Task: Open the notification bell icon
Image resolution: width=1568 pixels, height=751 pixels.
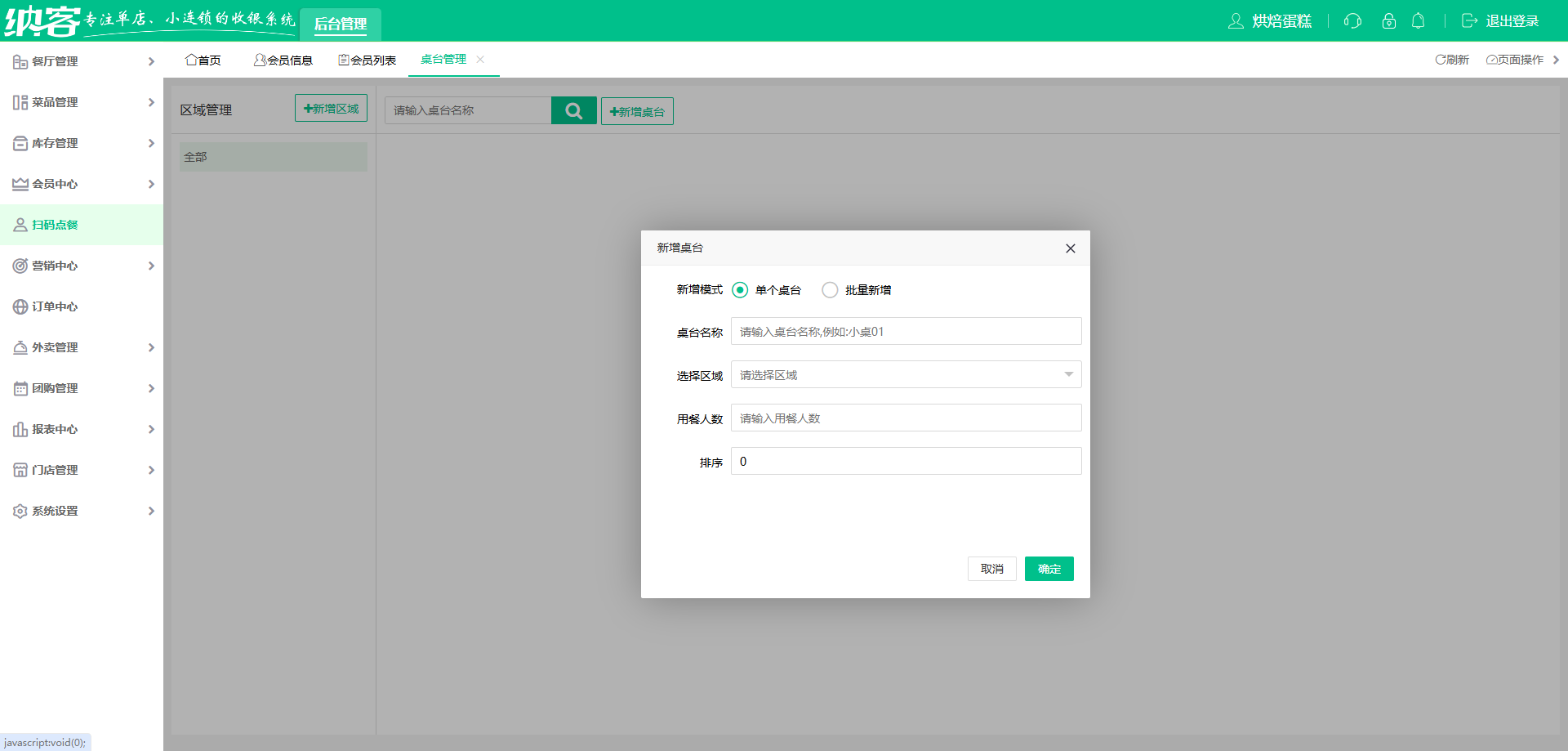Action: (1418, 20)
